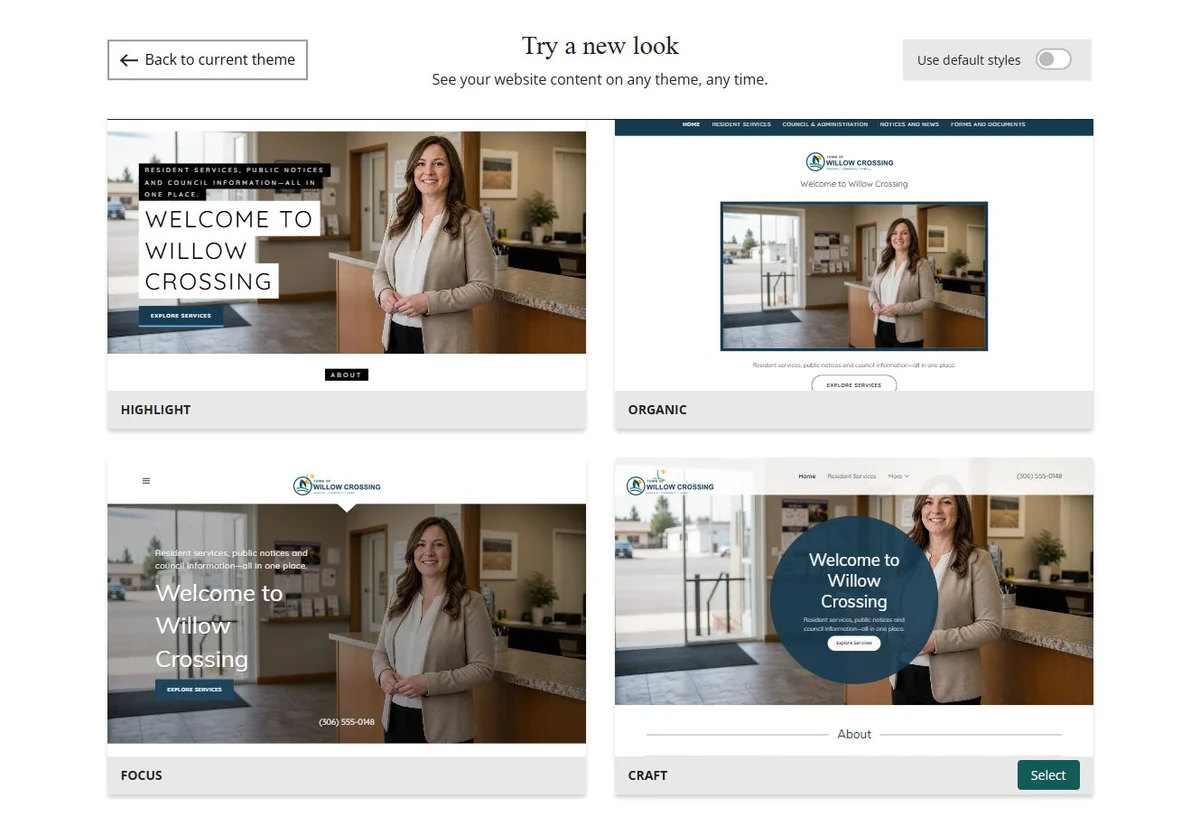Click the hamburger menu icon in Focus preview

click(146, 481)
